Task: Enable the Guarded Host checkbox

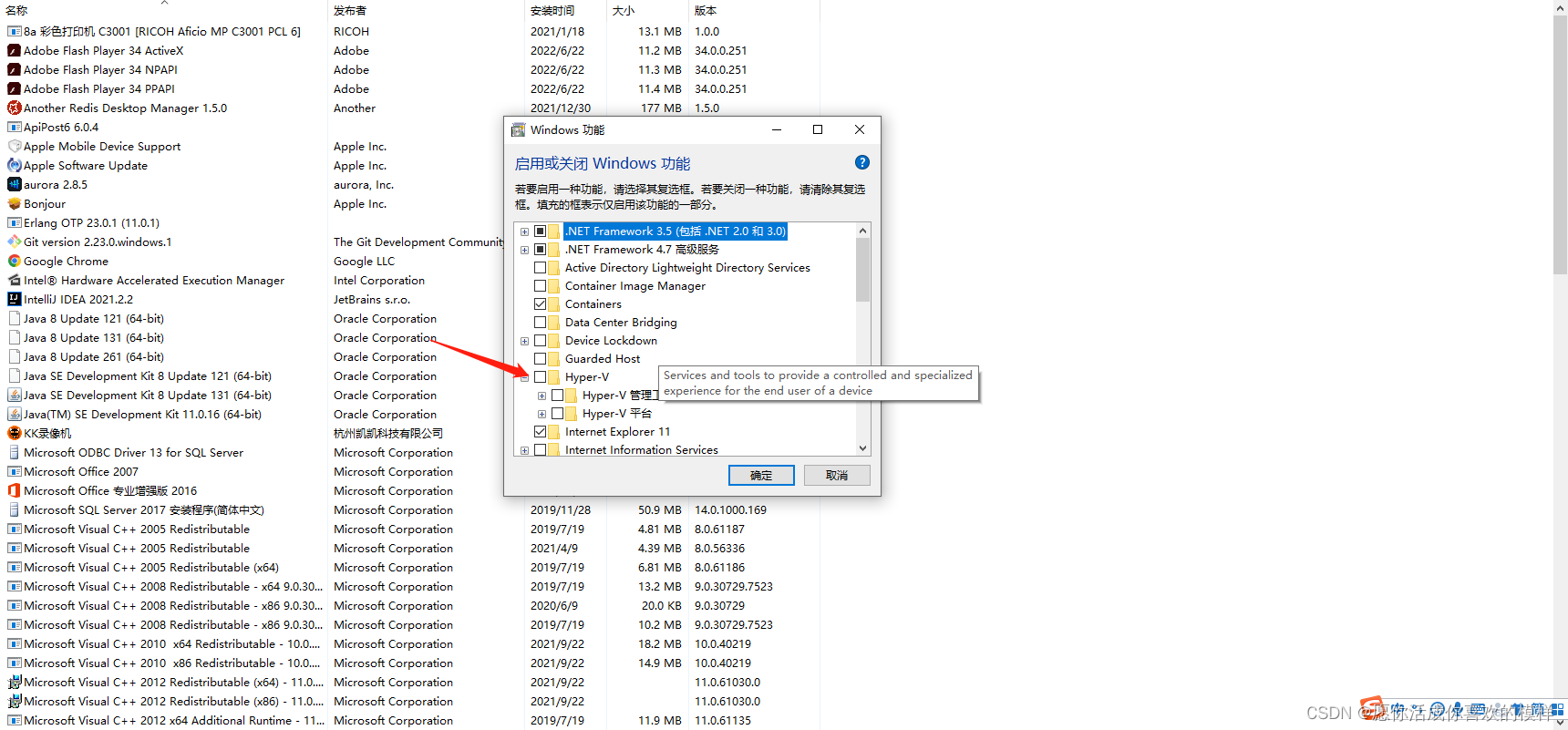Action: 540,358
